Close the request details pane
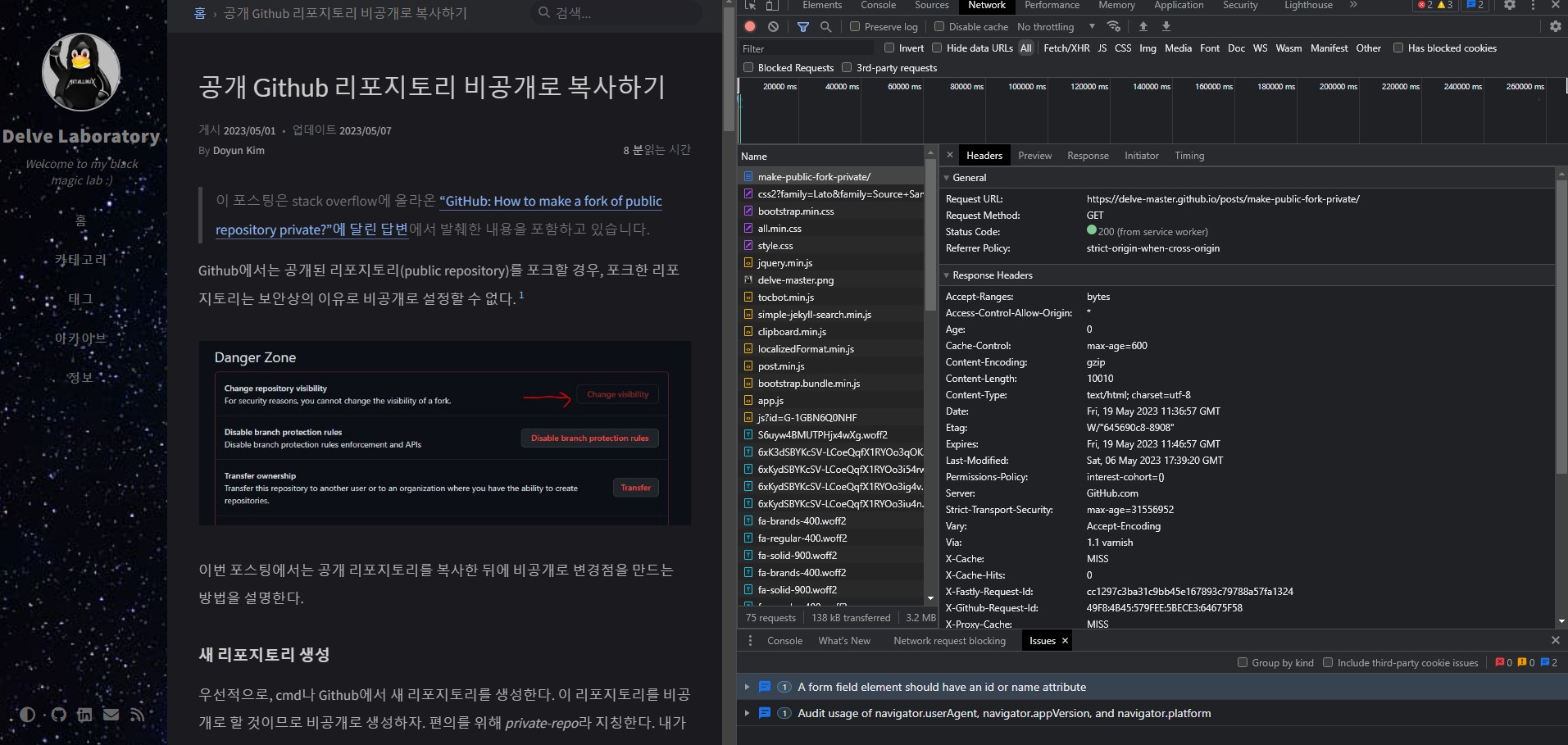Image resolution: width=1568 pixels, height=745 pixels. point(949,155)
